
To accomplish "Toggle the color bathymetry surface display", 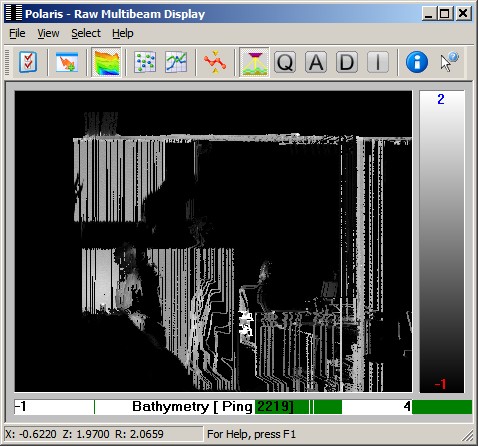I will [x=106, y=62].
